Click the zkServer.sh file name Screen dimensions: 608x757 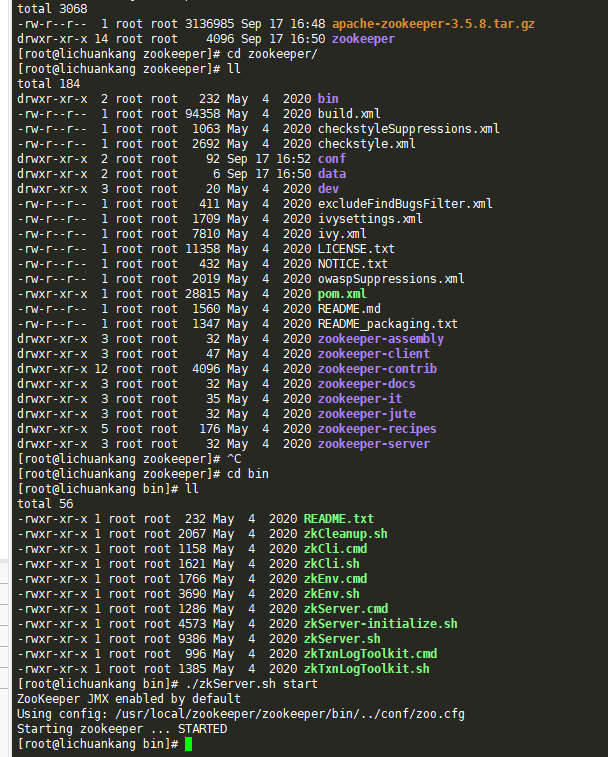pyautogui.click(x=342, y=639)
